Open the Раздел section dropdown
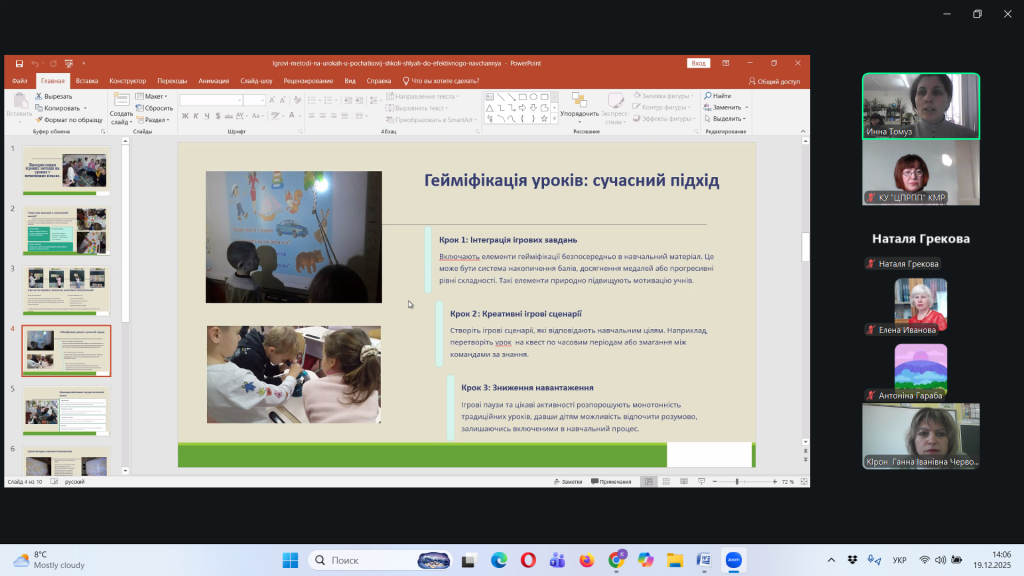 pos(154,119)
